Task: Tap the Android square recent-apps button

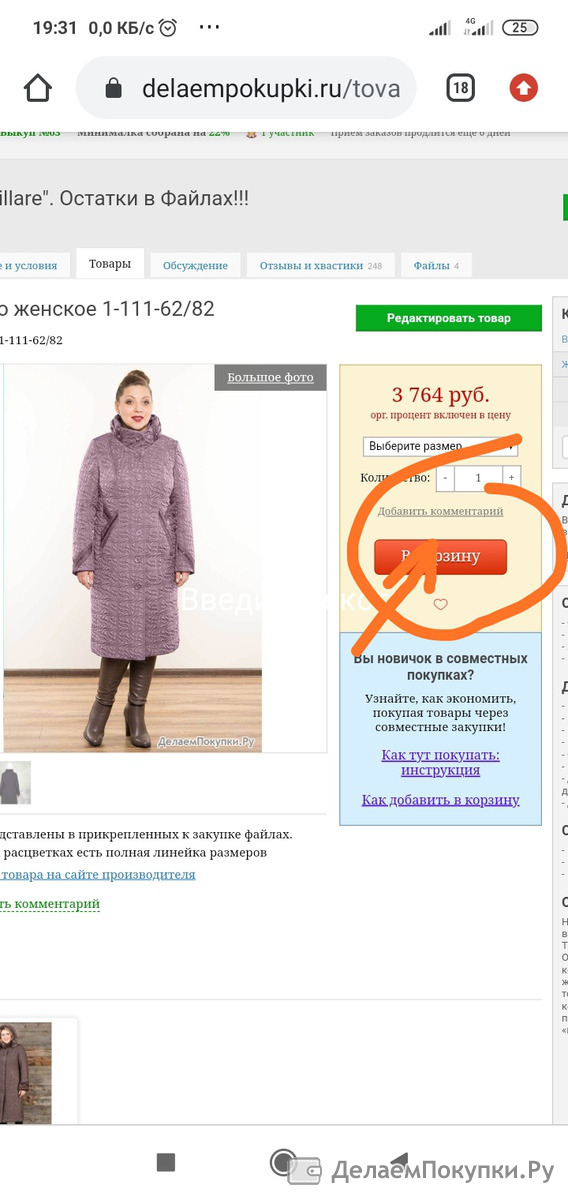Action: [x=166, y=1162]
